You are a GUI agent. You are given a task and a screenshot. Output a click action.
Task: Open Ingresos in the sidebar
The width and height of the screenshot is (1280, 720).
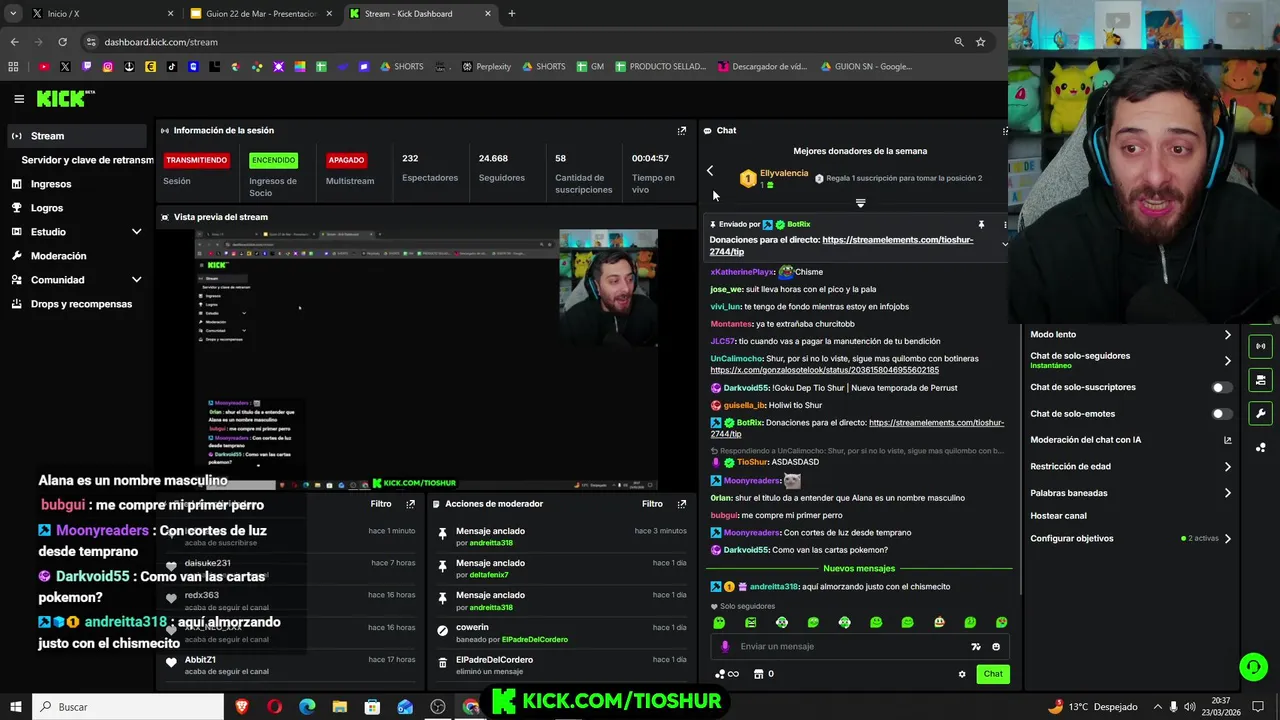pos(76,184)
